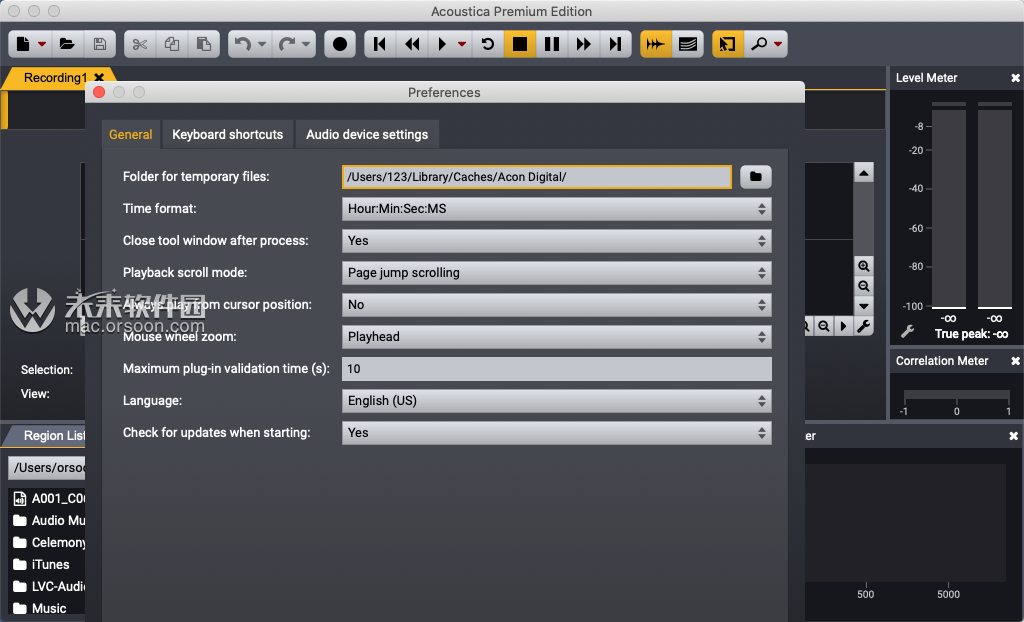Open a file using the folder toolbar icon

click(x=67, y=44)
